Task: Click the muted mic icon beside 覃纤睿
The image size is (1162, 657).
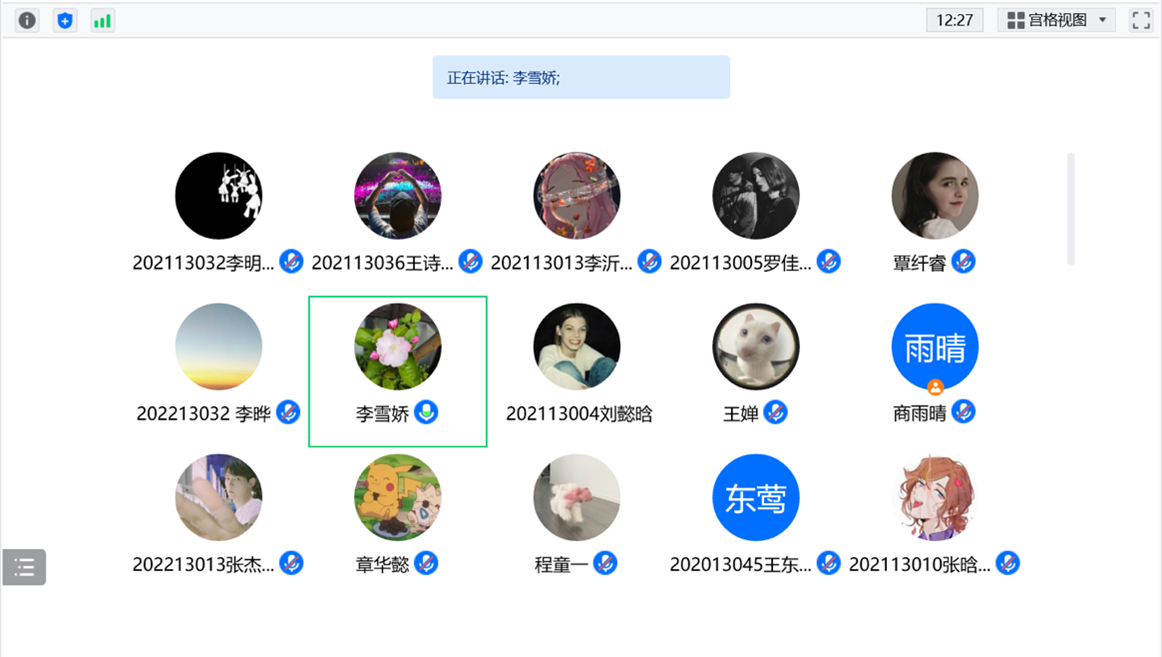Action: pyautogui.click(x=963, y=261)
